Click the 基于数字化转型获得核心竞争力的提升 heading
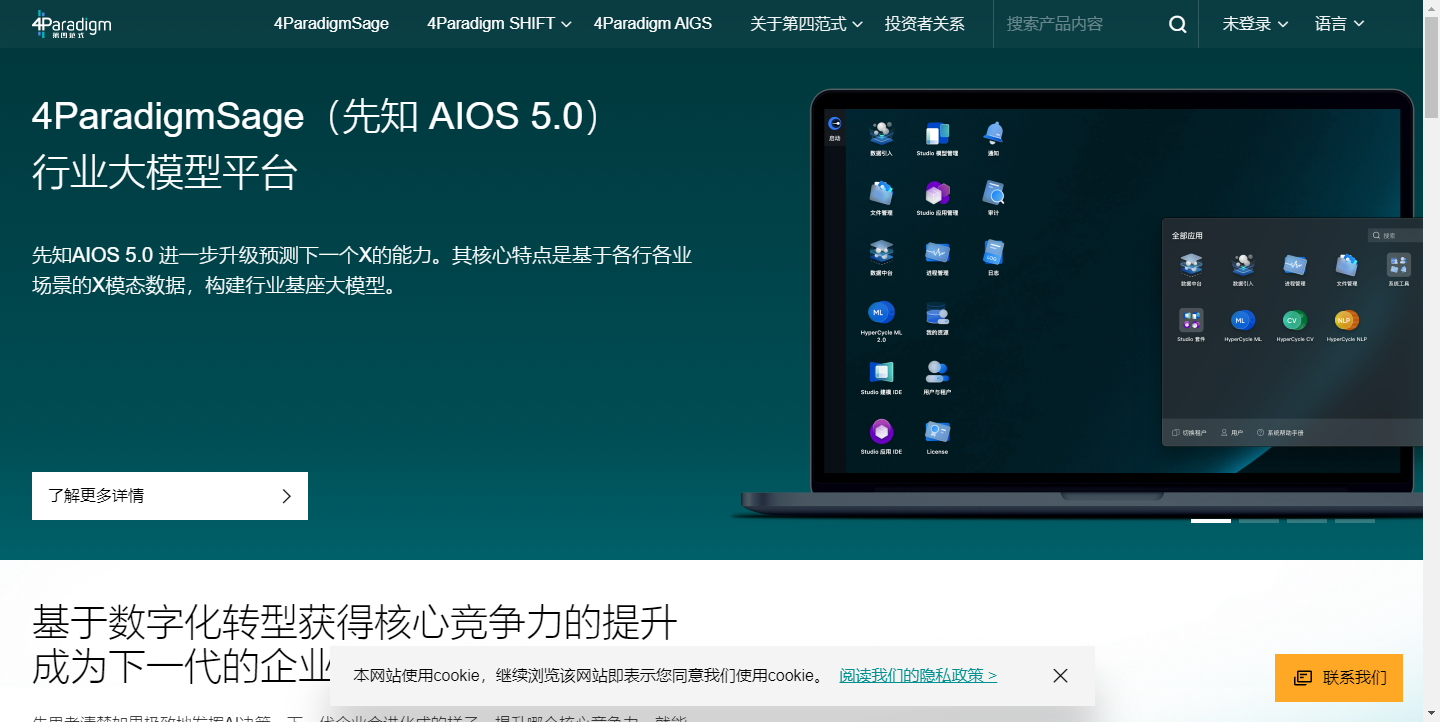 pyautogui.click(x=355, y=623)
